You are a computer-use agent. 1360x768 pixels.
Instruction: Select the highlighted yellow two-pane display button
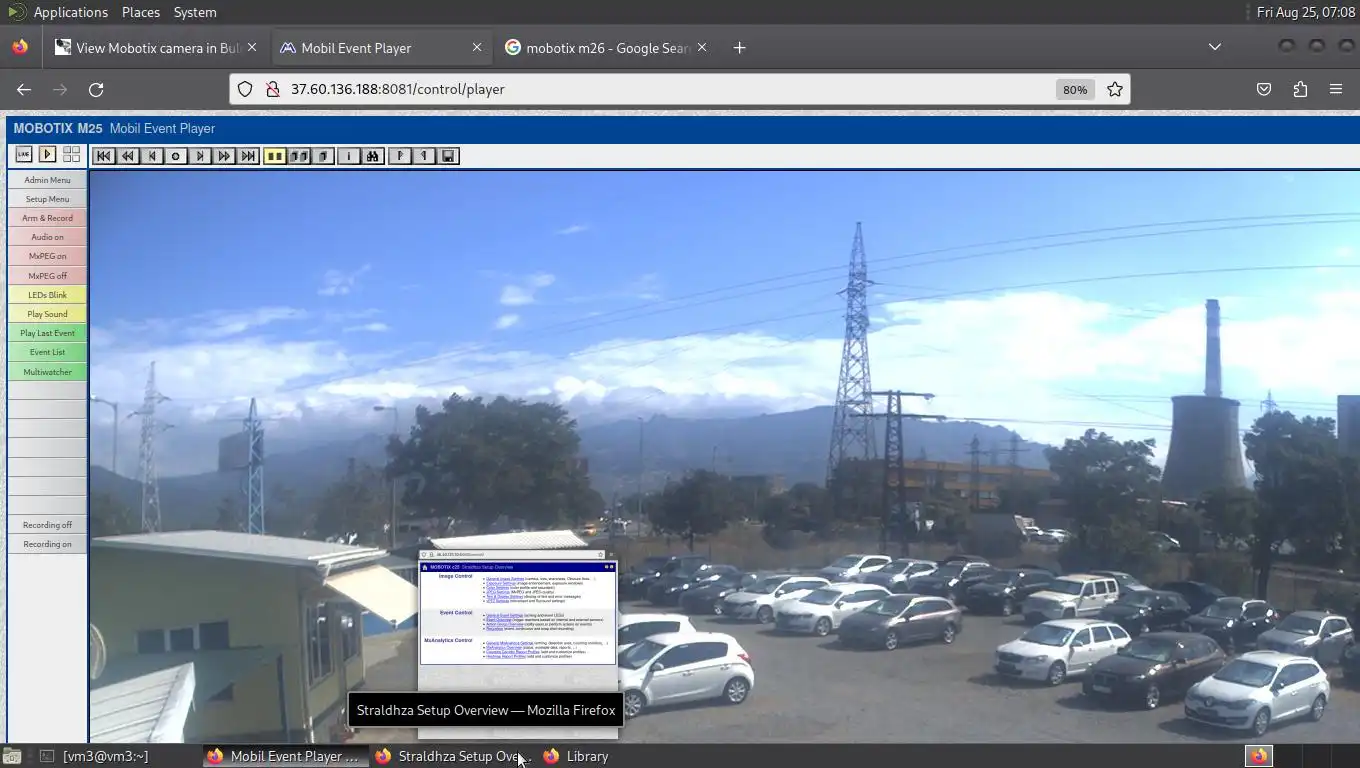click(274, 156)
